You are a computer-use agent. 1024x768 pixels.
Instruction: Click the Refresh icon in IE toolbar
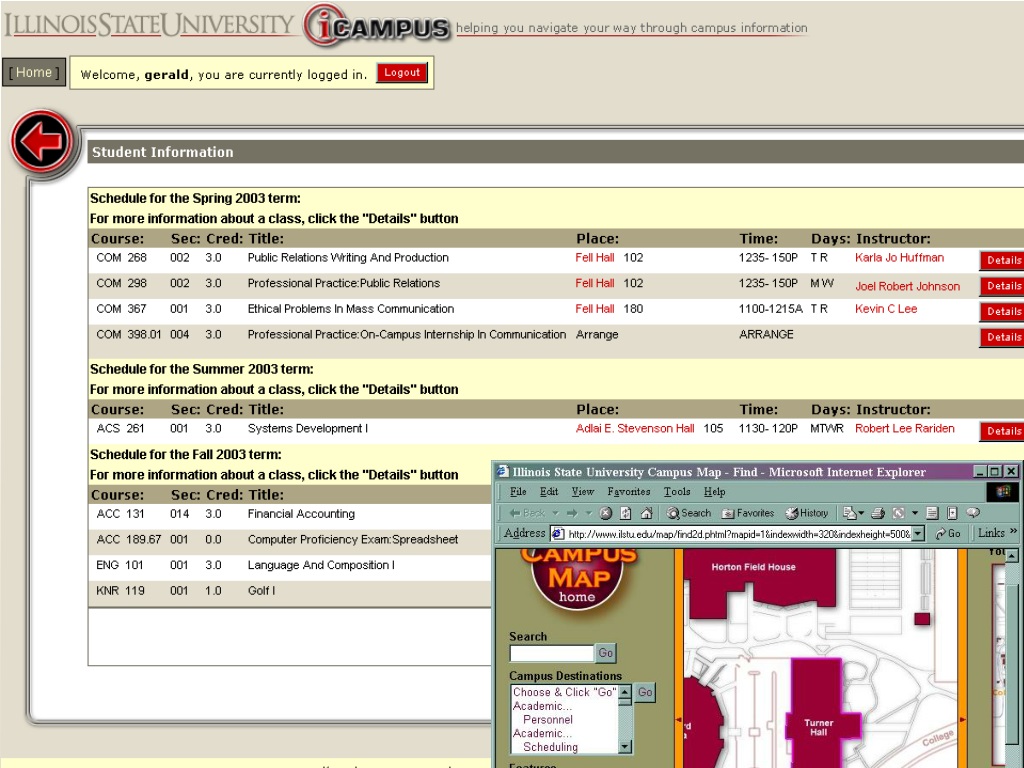pyautogui.click(x=626, y=513)
